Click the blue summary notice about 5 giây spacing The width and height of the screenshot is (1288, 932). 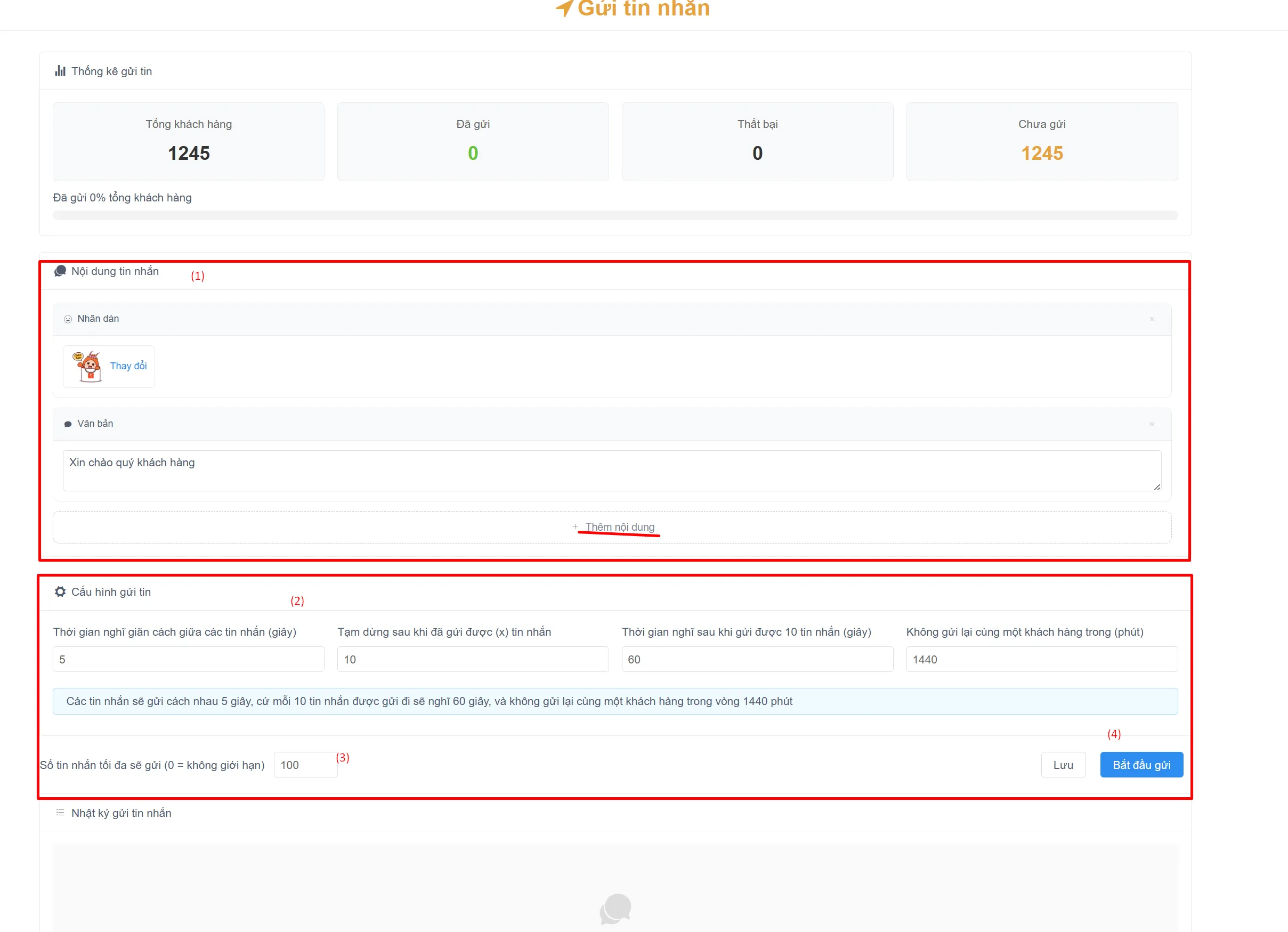[615, 701]
